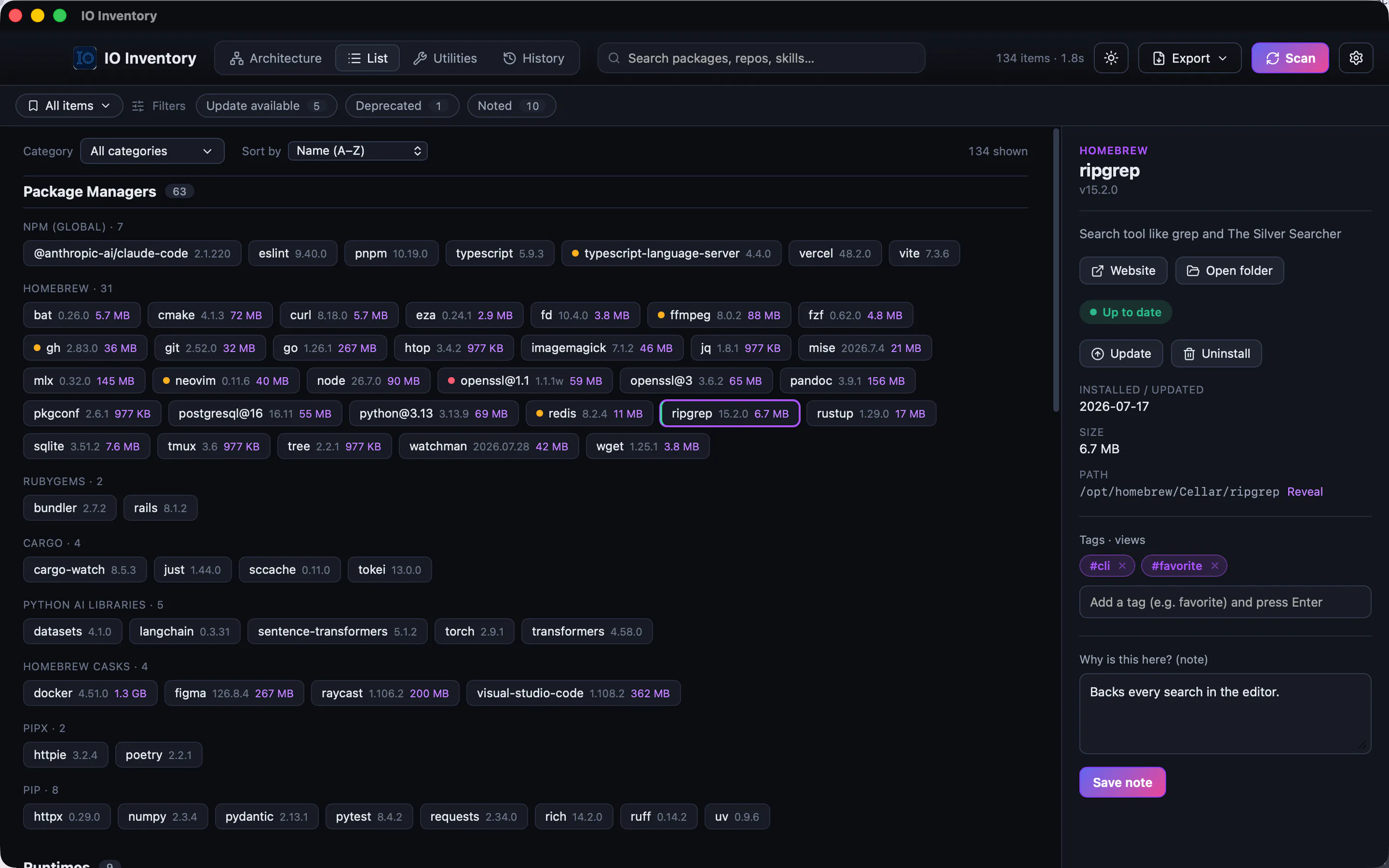Save the note
1389x868 pixels.
1122,783
